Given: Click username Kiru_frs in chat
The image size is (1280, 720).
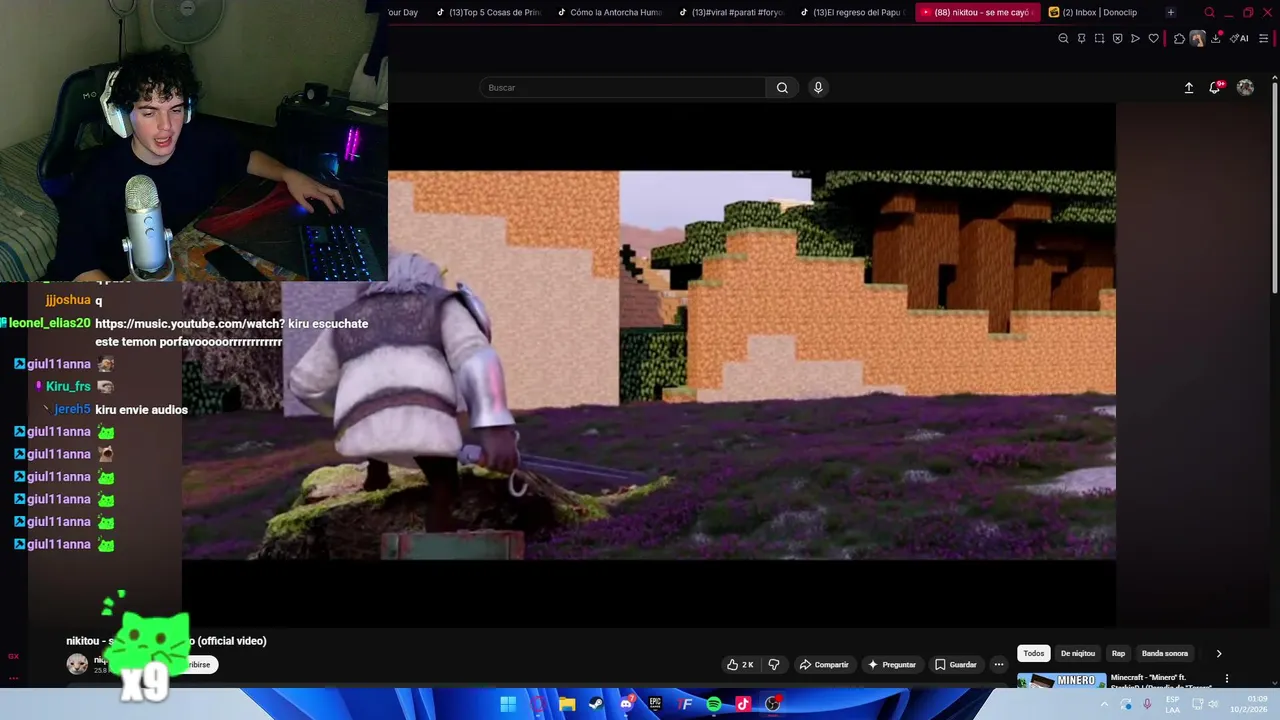Looking at the screenshot, I should tap(68, 387).
